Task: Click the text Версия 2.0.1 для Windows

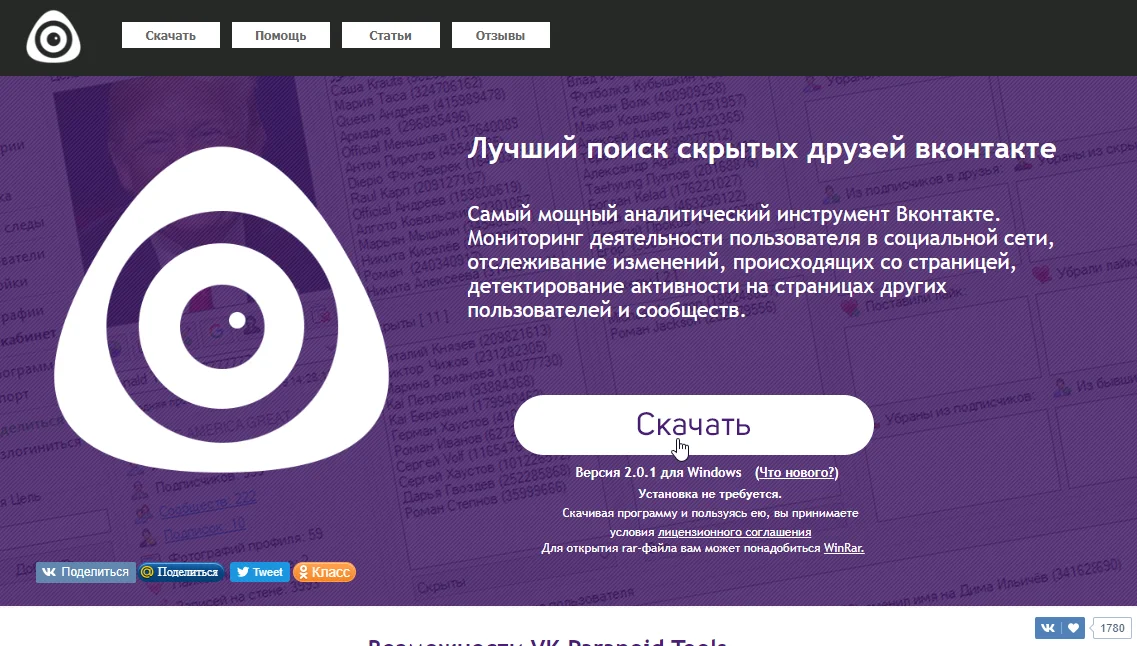Action: 658,473
